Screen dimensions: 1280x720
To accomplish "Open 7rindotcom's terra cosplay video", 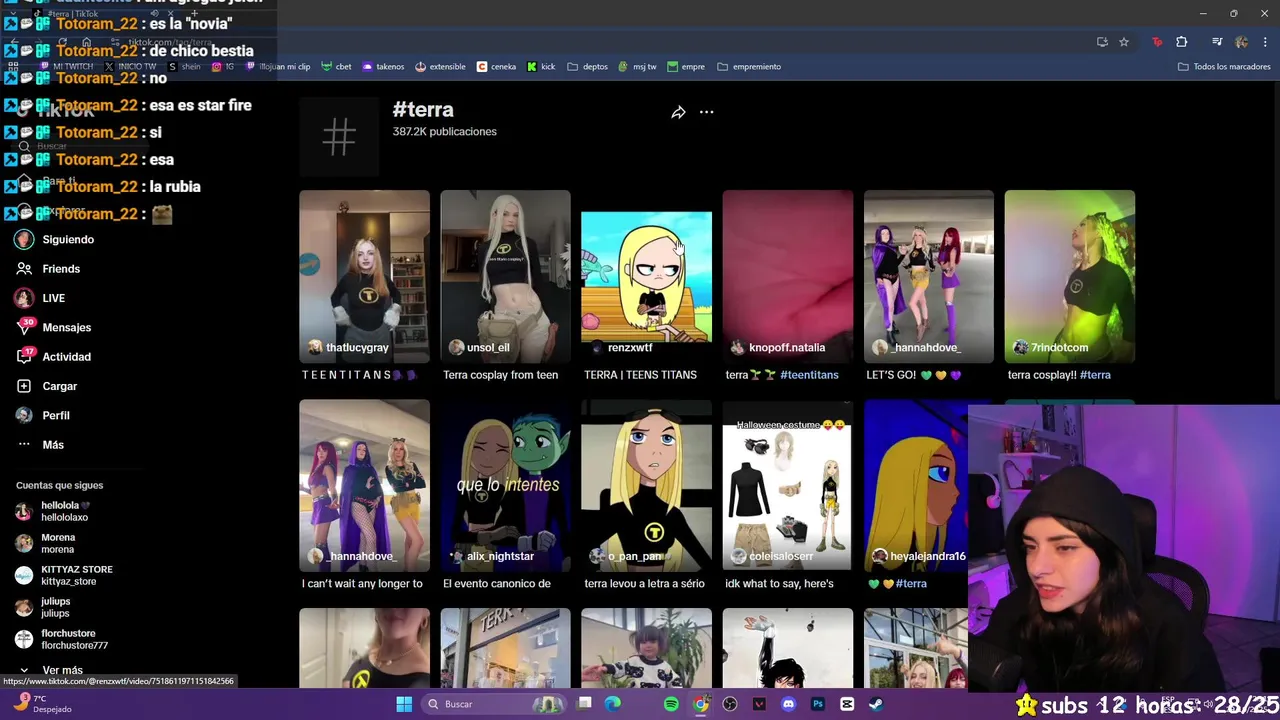I will (x=1070, y=276).
